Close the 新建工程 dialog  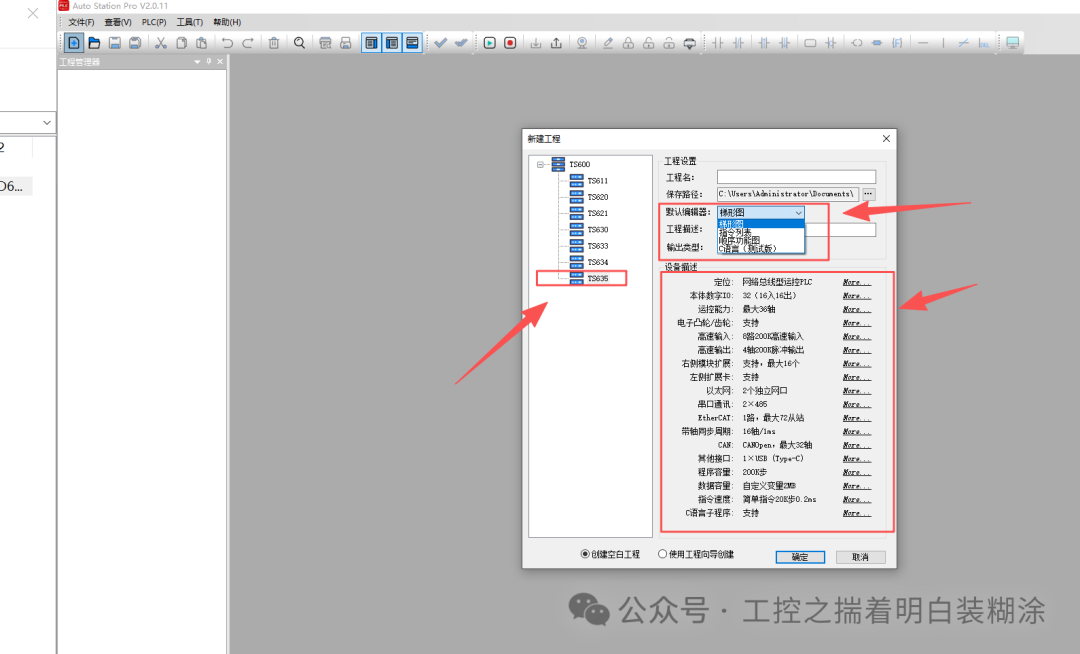coord(886,138)
